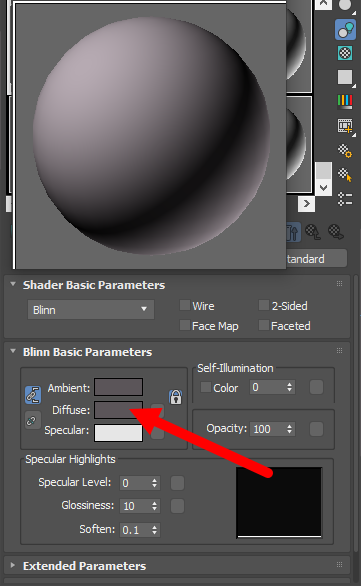Click the Go to Parent icon
Image resolution: width=361 pixels, height=586 pixels.
(312, 232)
